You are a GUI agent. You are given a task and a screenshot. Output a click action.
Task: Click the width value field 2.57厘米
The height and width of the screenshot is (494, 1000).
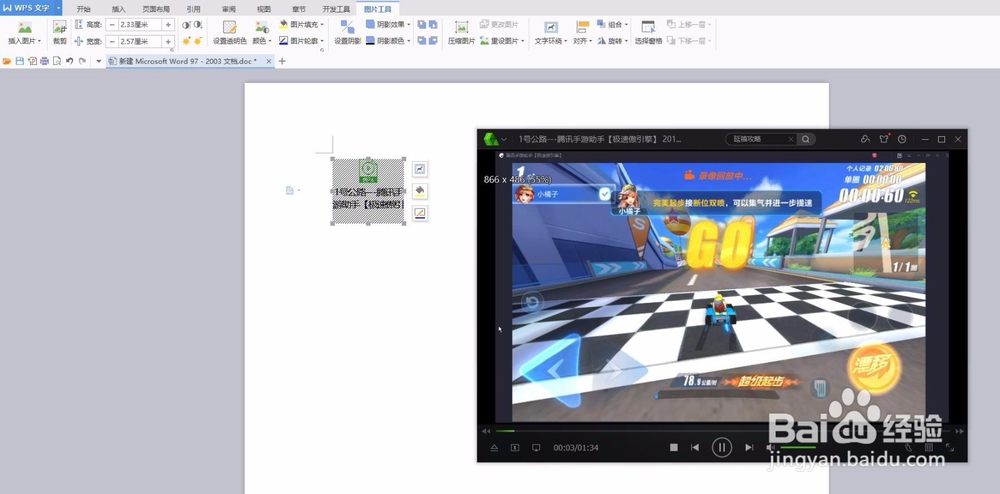pos(140,41)
